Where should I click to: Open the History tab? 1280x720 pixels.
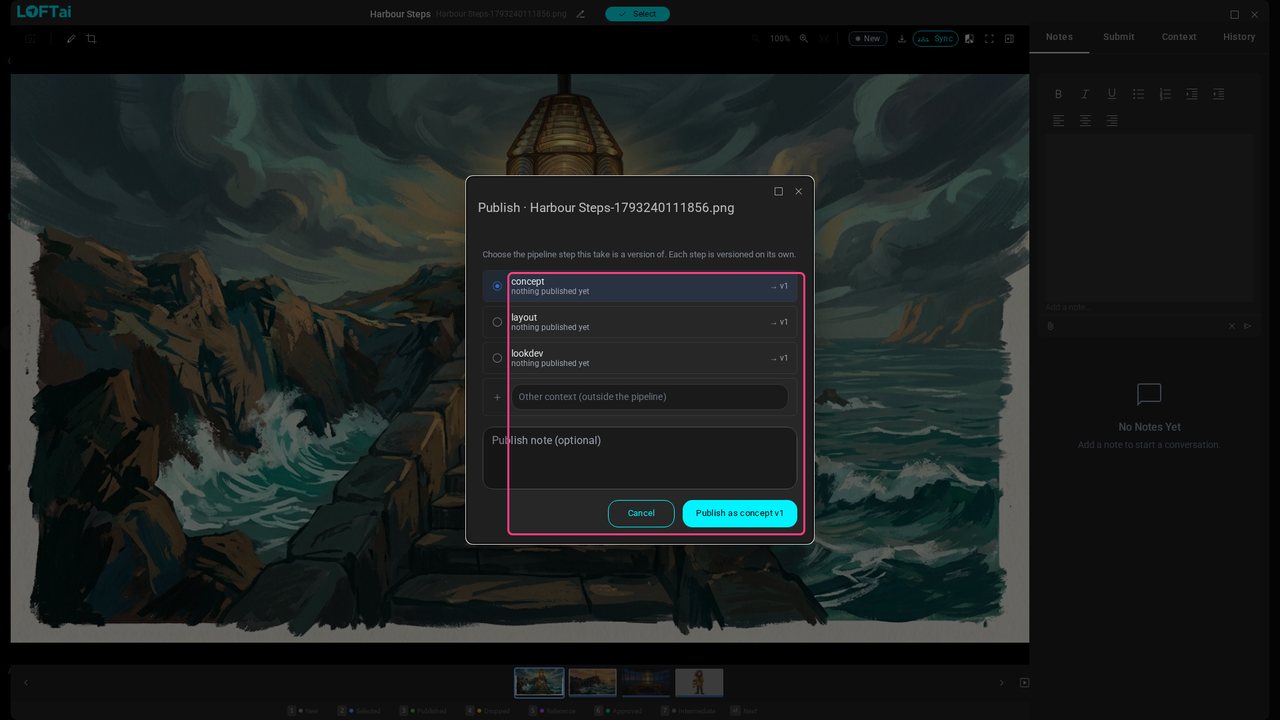pyautogui.click(x=1239, y=37)
